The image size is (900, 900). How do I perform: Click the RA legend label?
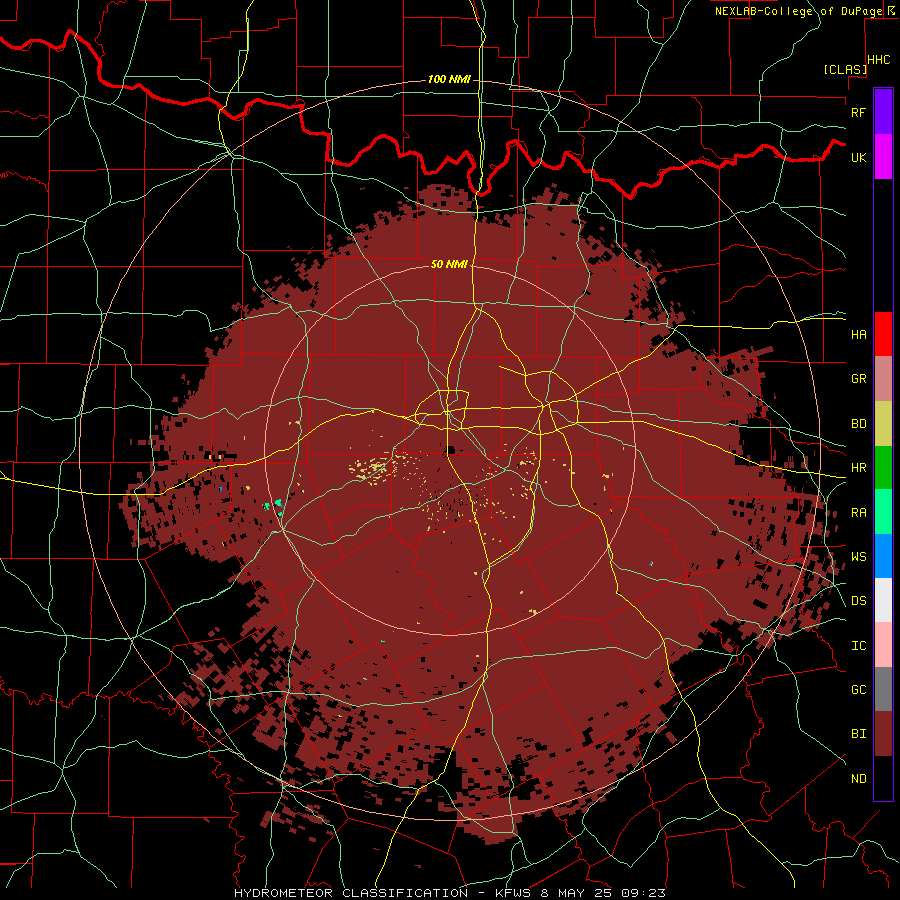pos(859,513)
